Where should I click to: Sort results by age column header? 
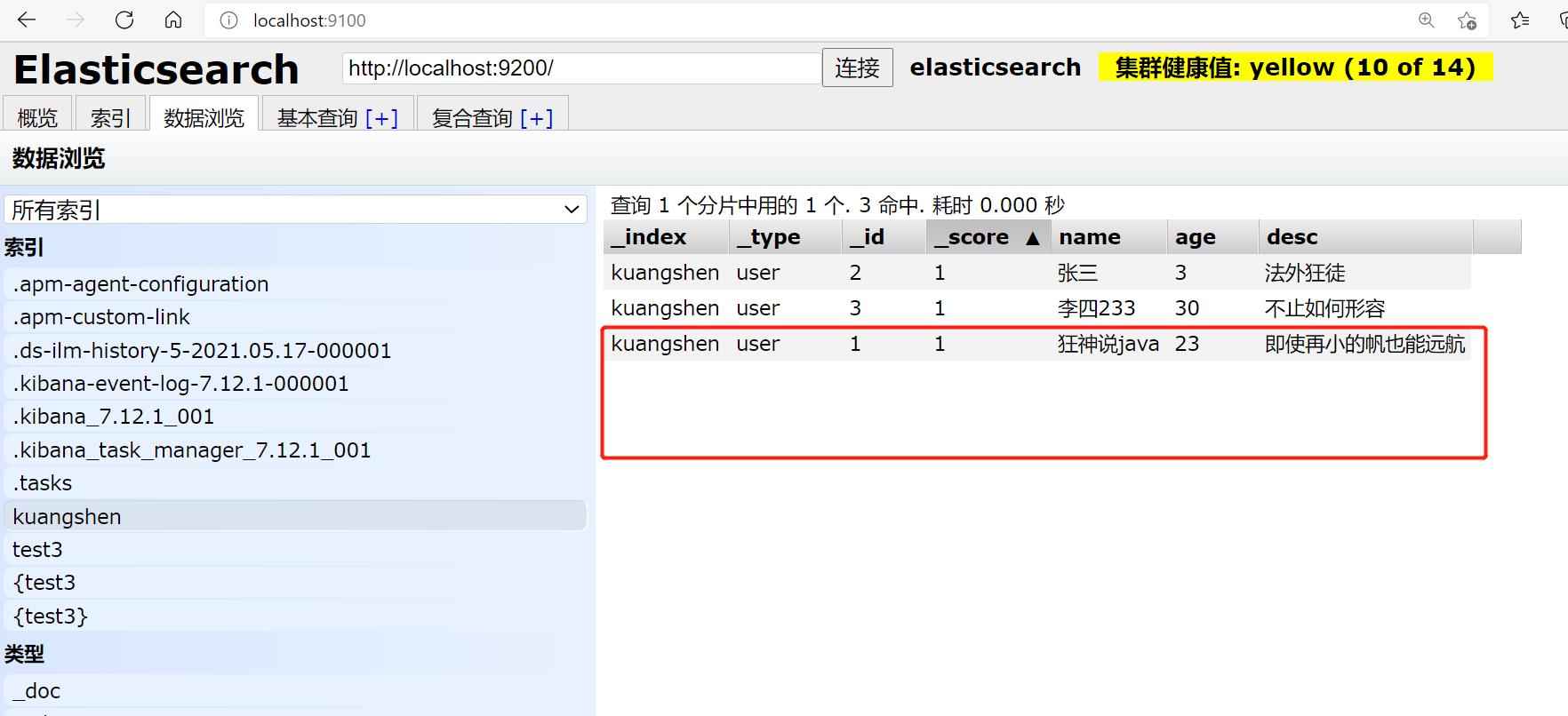pos(1212,237)
